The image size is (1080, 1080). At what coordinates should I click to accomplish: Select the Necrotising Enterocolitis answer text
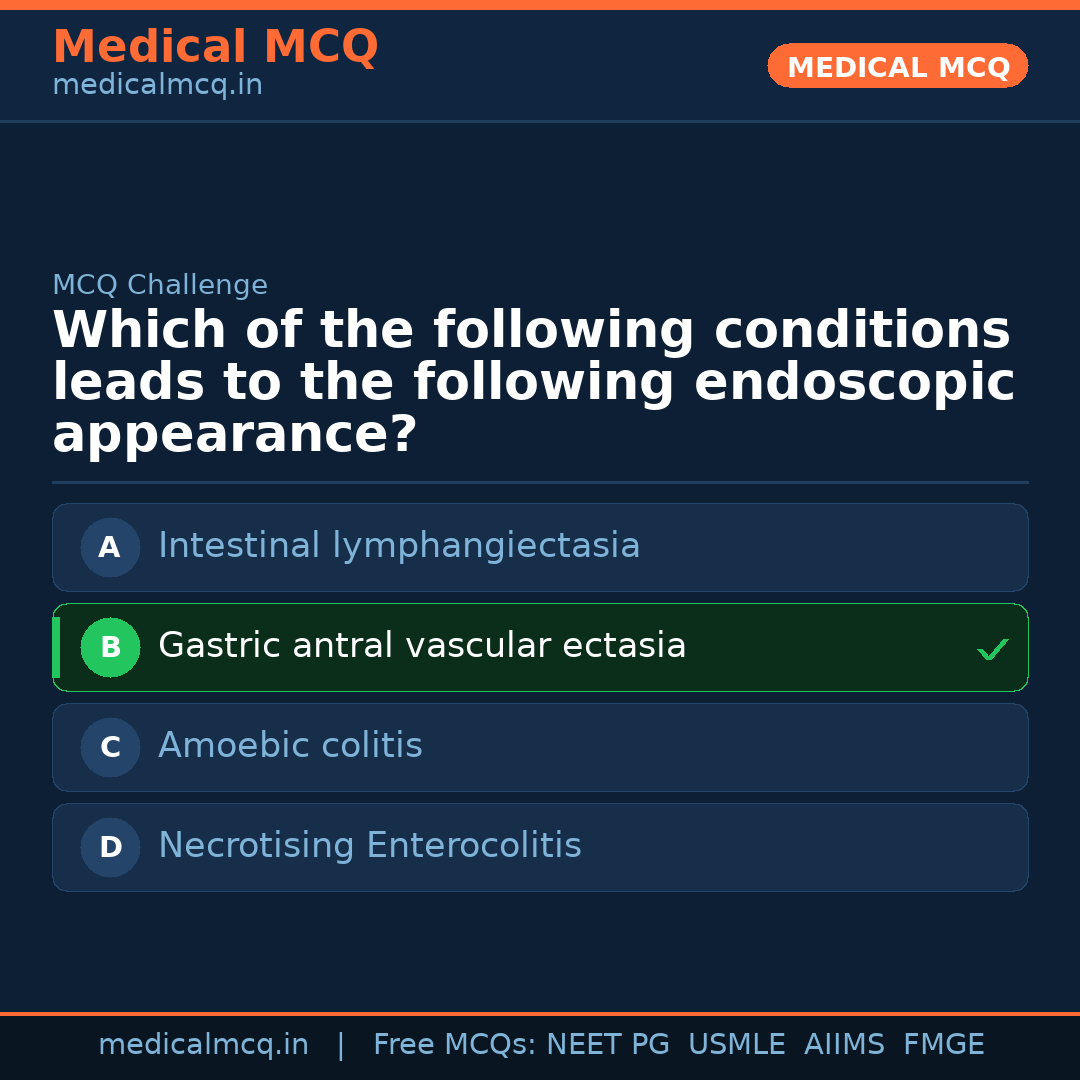(370, 846)
